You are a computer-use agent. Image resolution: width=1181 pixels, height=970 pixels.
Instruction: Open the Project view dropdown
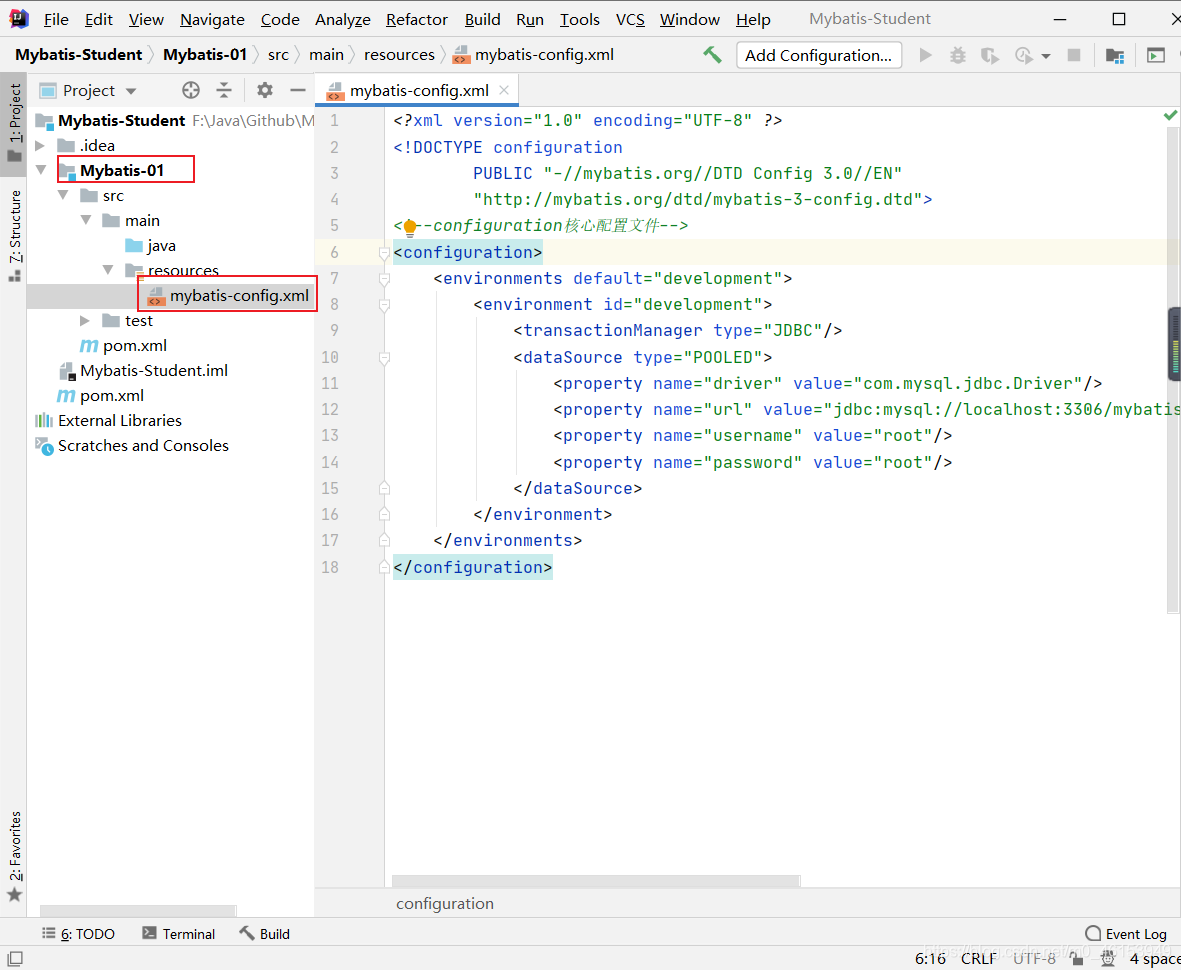point(130,91)
